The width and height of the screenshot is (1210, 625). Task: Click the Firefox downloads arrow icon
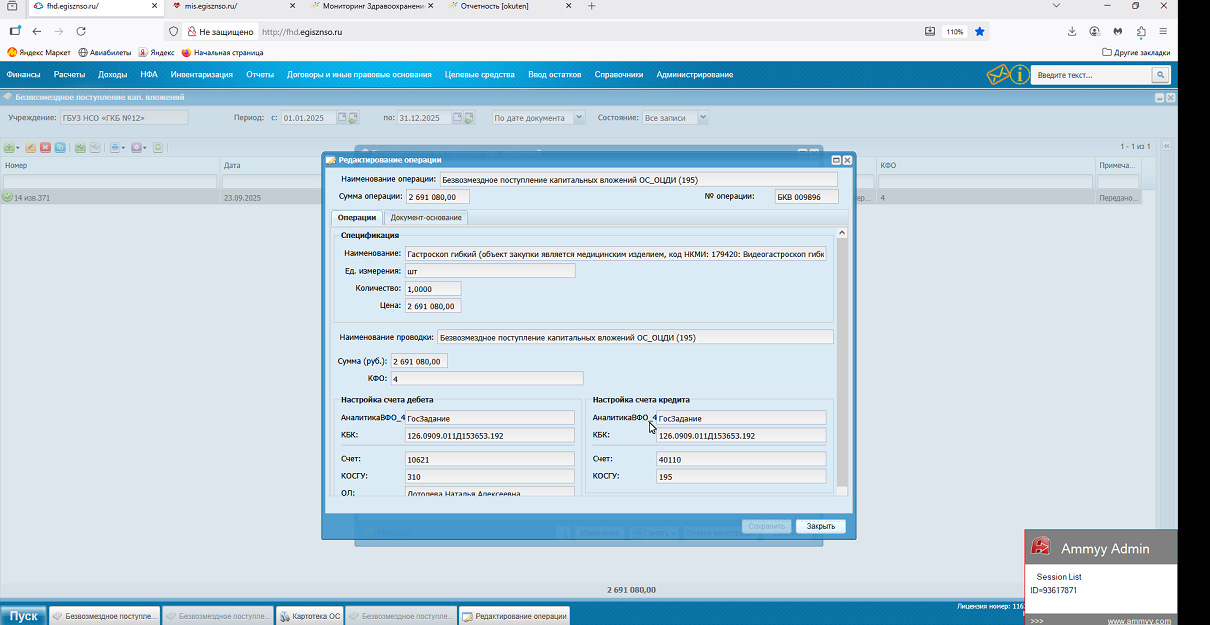point(1072,31)
